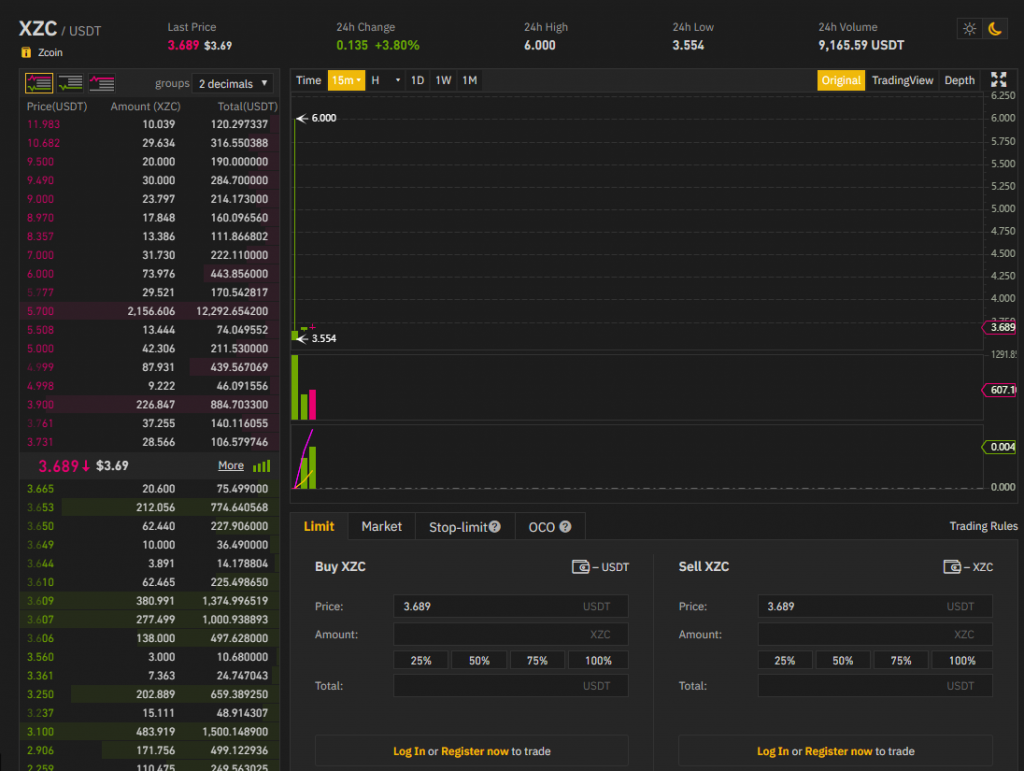Select Depth chart view
The image size is (1024, 771).
point(959,80)
